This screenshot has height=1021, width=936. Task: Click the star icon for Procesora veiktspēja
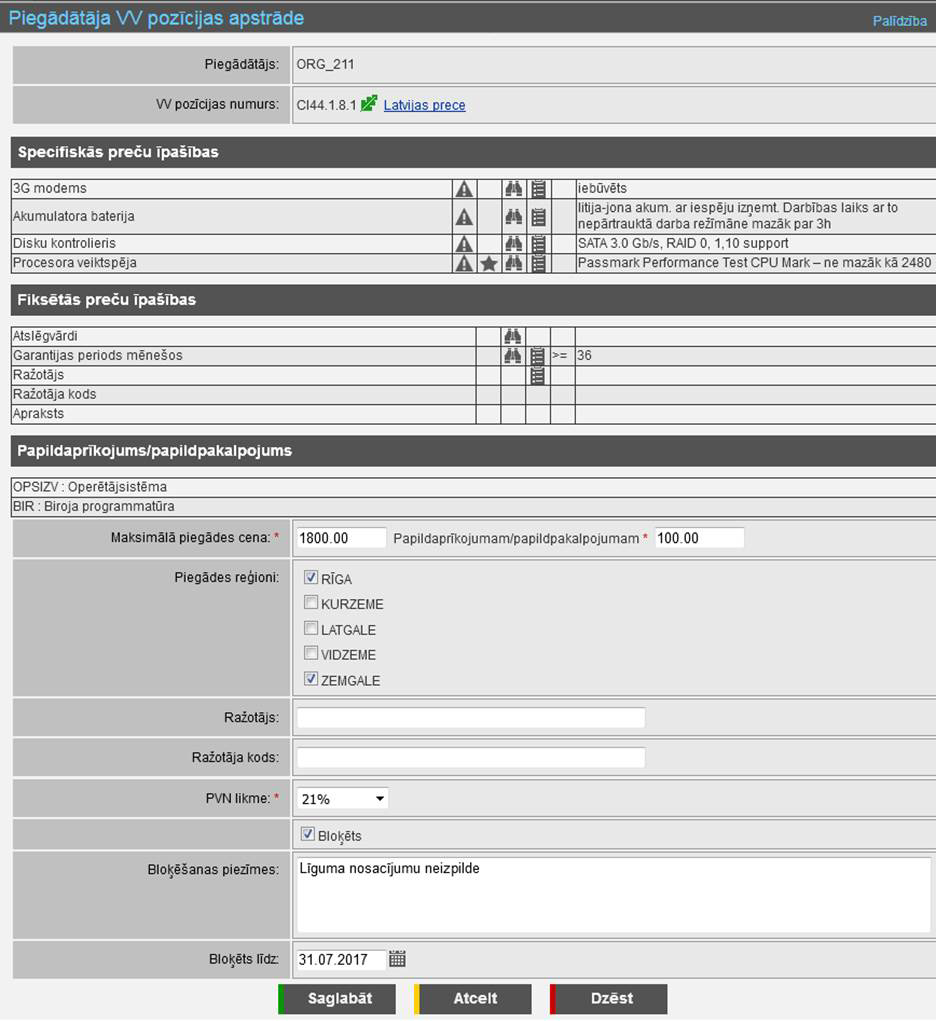[488, 263]
